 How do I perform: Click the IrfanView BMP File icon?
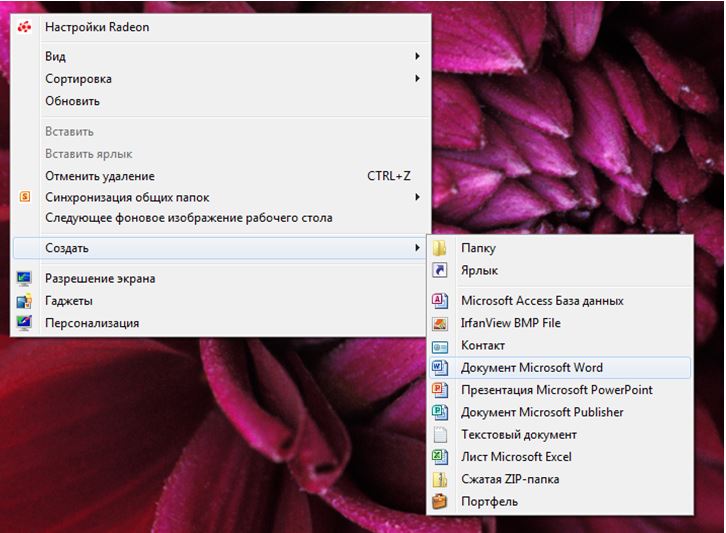pos(439,323)
